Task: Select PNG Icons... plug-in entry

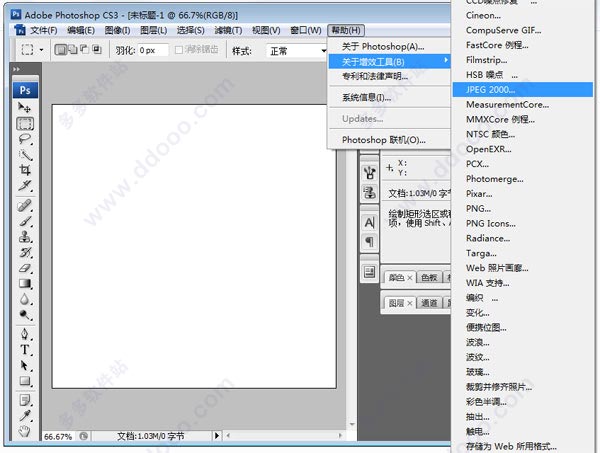Action: pyautogui.click(x=523, y=223)
